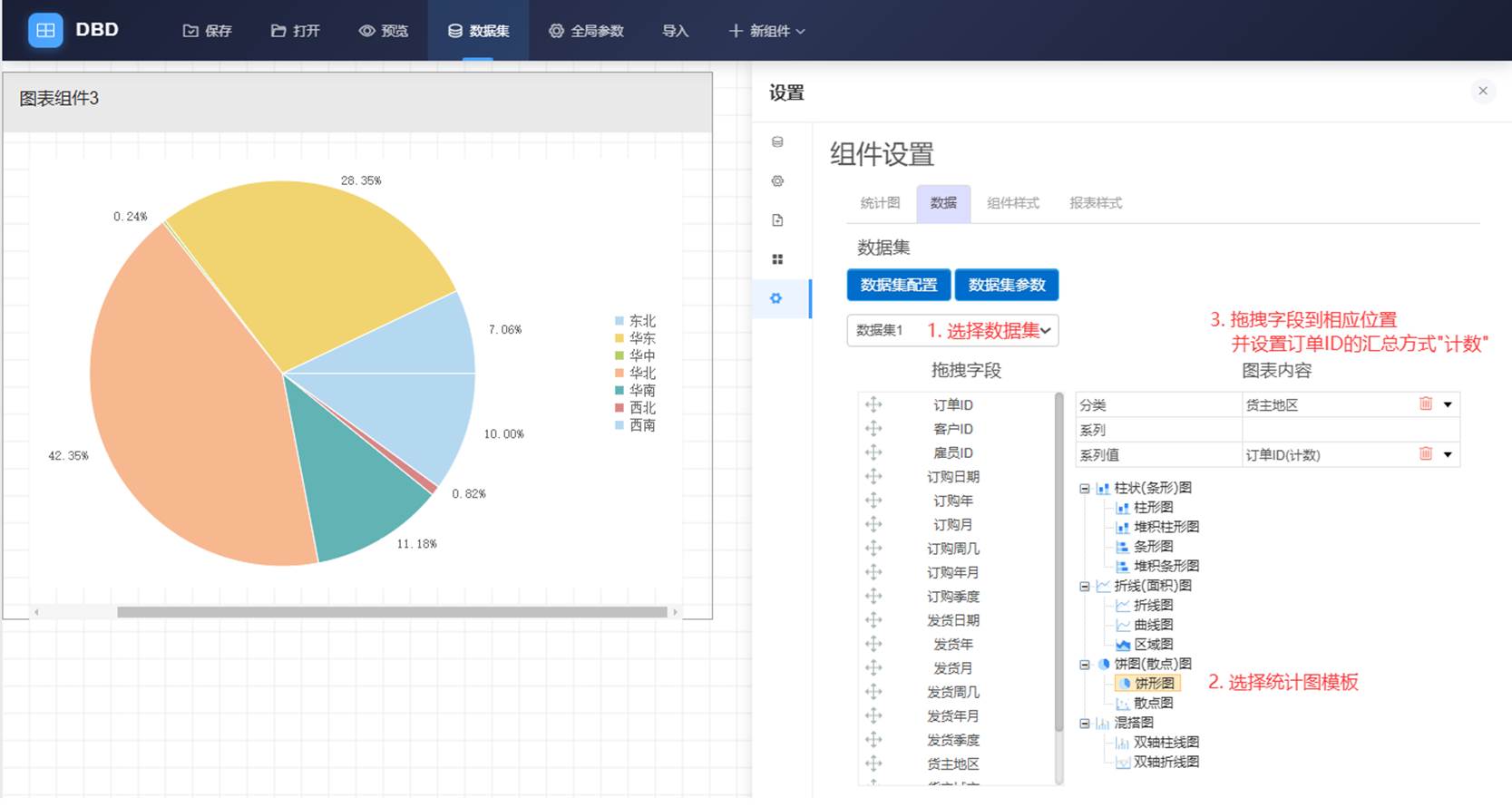This screenshot has width=1512, height=807.
Task: Collapse the 柱状(条形)图 tree node
Action: [1084, 488]
